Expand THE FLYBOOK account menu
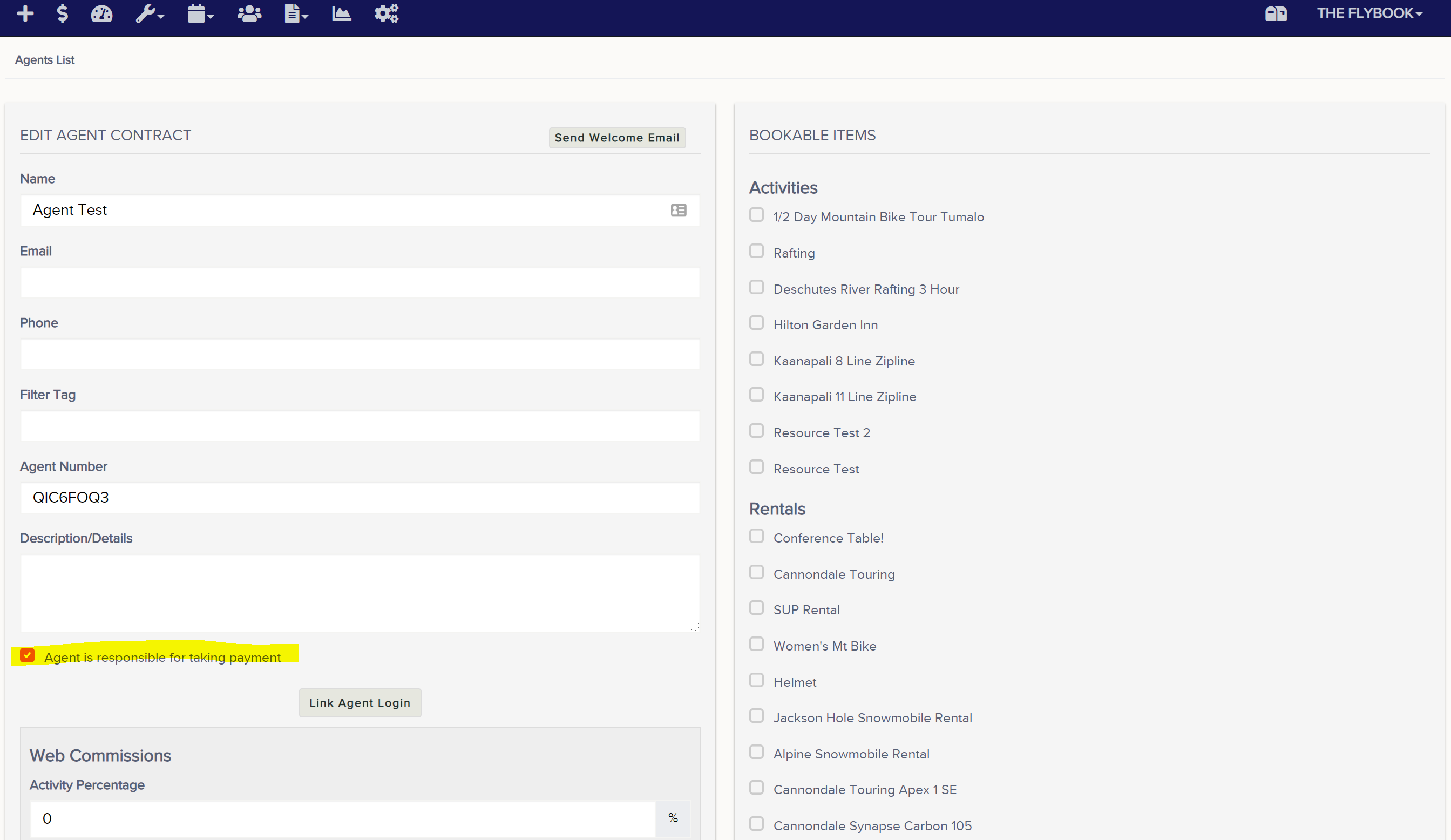Image resolution: width=1451 pixels, height=840 pixels. 1369,13
